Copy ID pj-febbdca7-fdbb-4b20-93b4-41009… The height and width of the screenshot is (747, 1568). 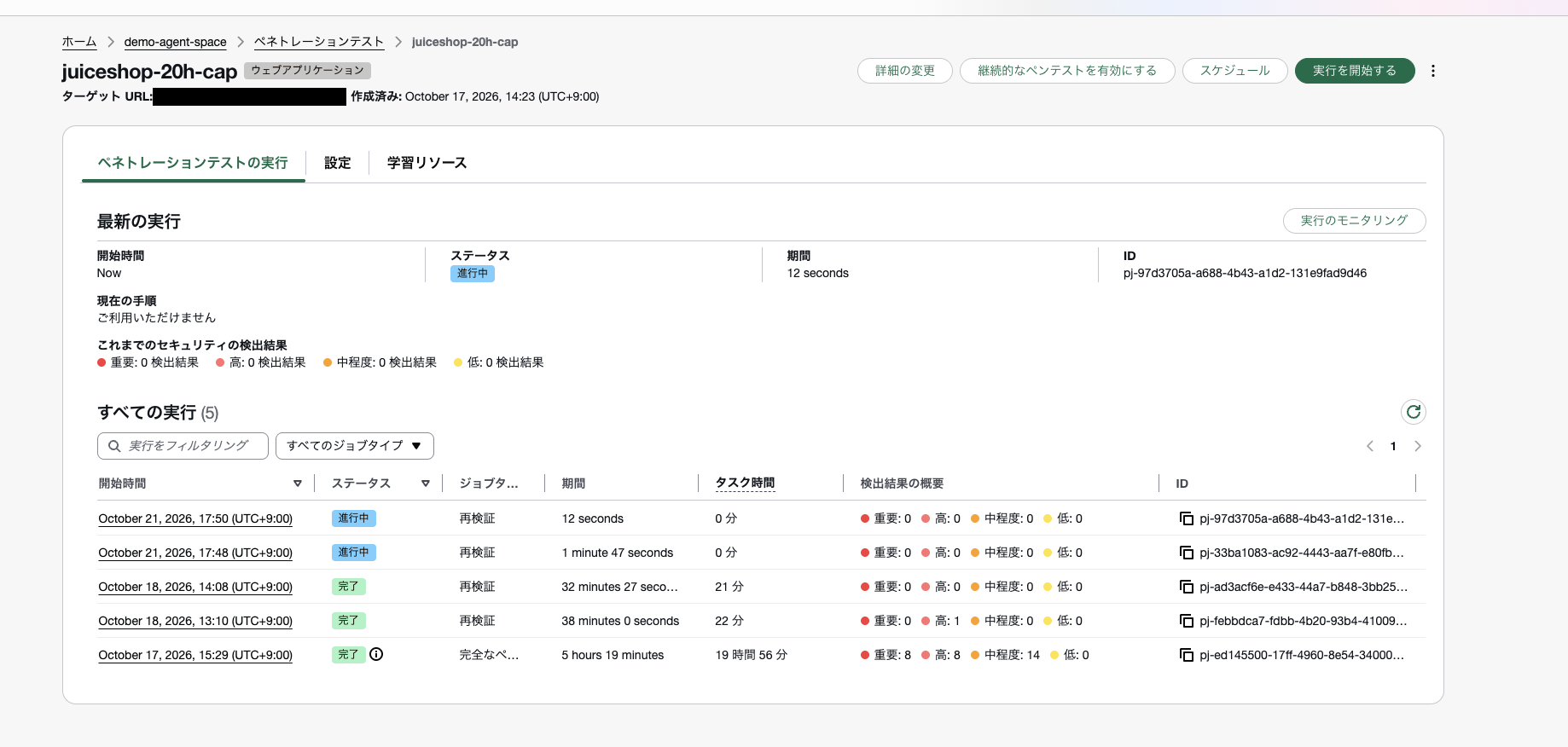tap(1186, 621)
